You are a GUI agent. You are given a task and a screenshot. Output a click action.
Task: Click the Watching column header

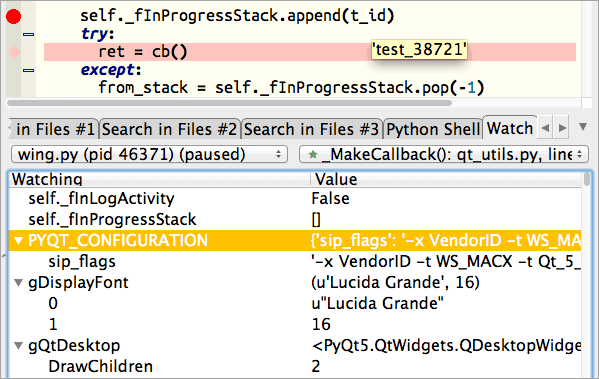click(x=159, y=179)
